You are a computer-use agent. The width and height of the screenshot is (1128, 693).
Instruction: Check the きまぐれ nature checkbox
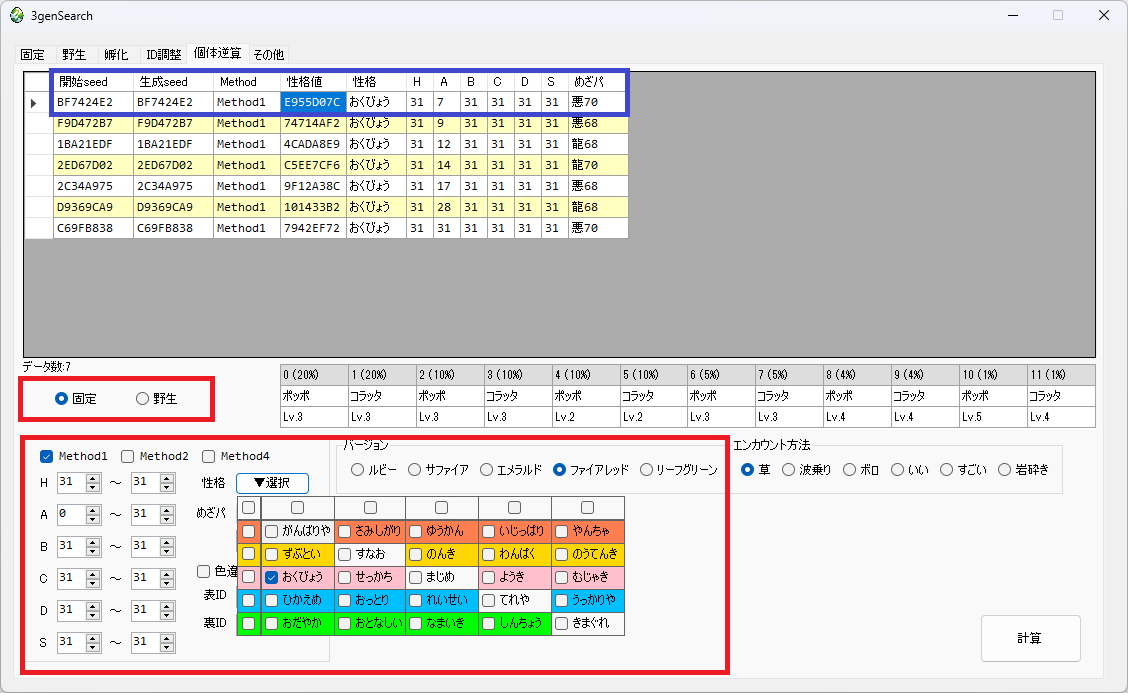click(562, 624)
